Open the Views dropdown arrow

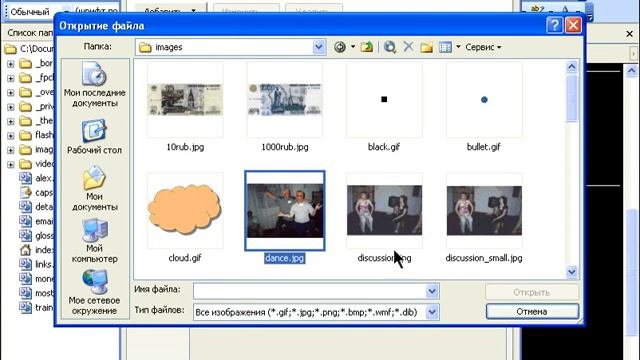[x=458, y=47]
